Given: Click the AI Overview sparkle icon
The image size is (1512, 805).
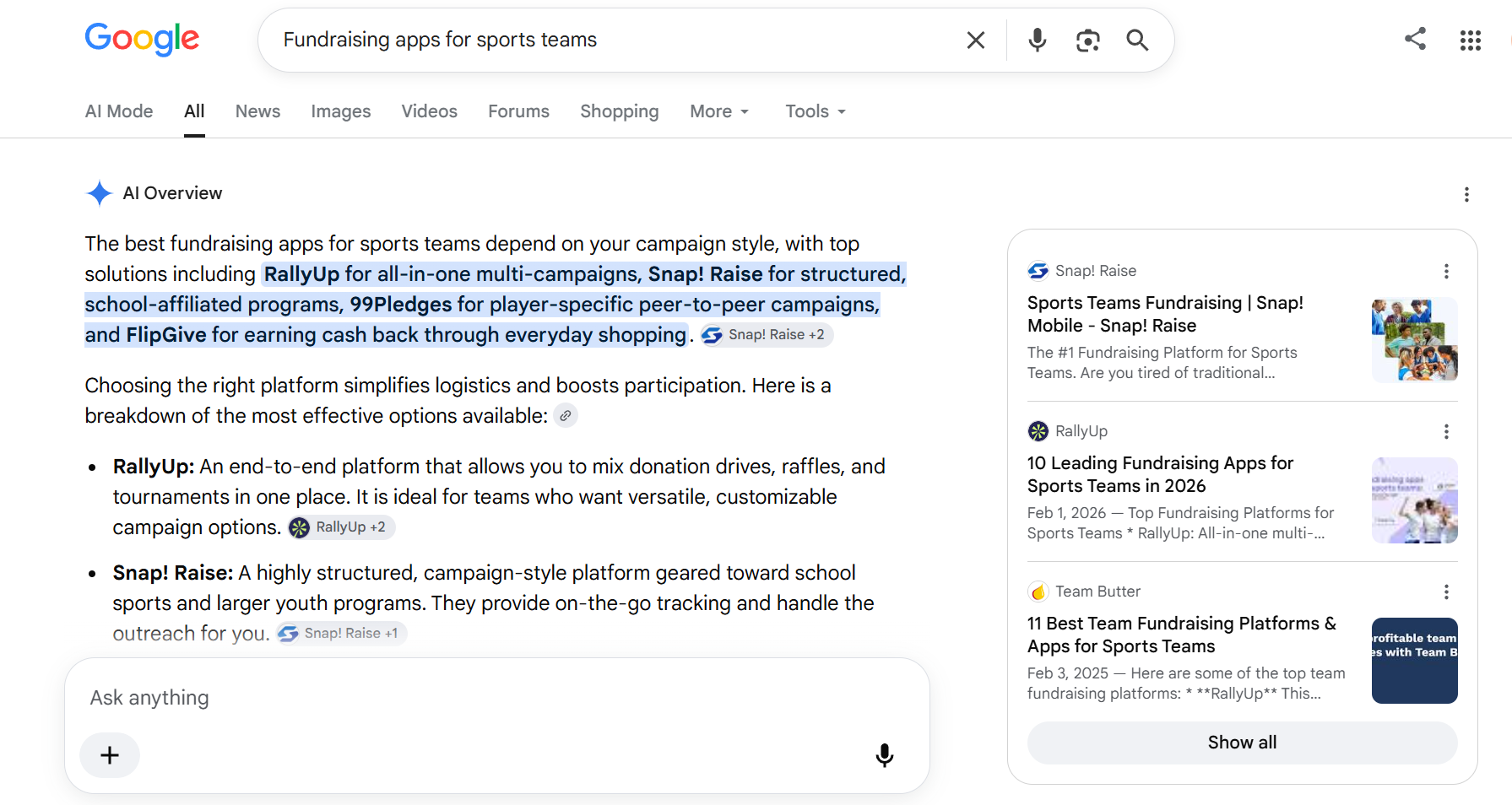Looking at the screenshot, I should (x=100, y=193).
